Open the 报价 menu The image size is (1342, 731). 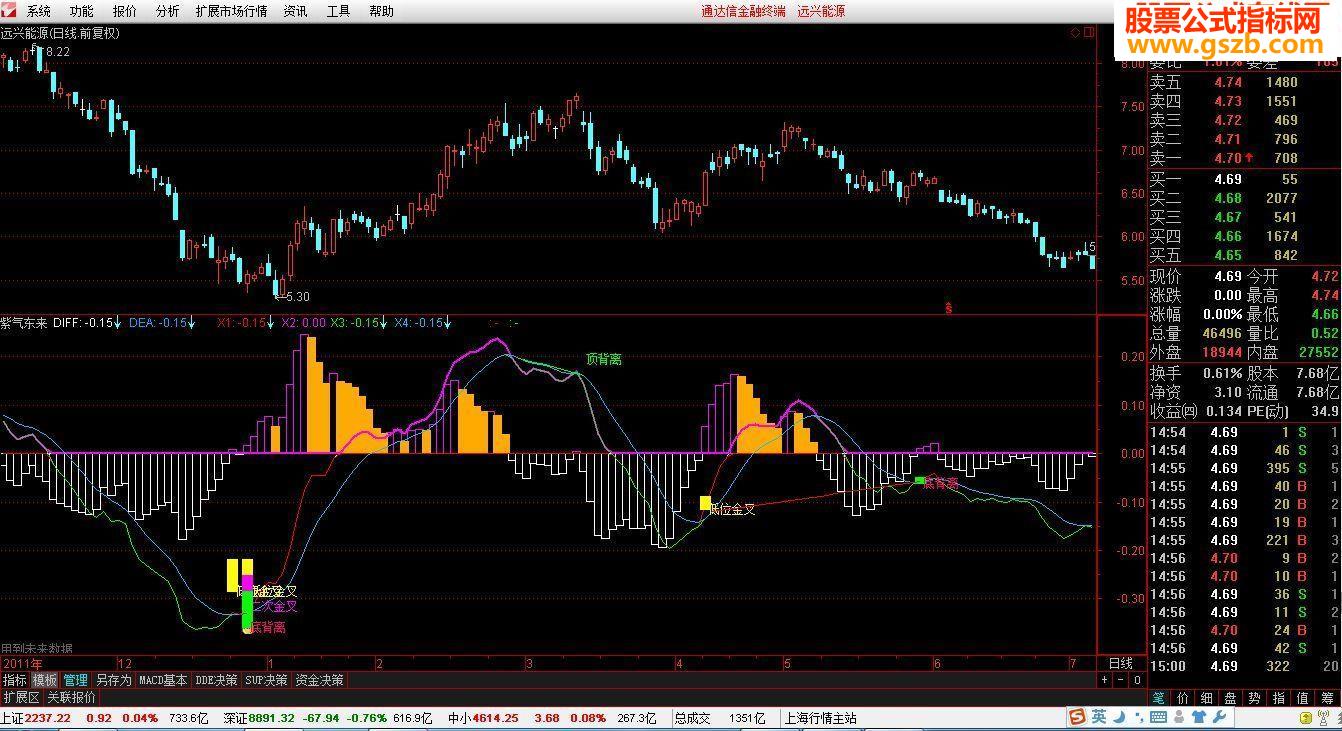(x=125, y=11)
